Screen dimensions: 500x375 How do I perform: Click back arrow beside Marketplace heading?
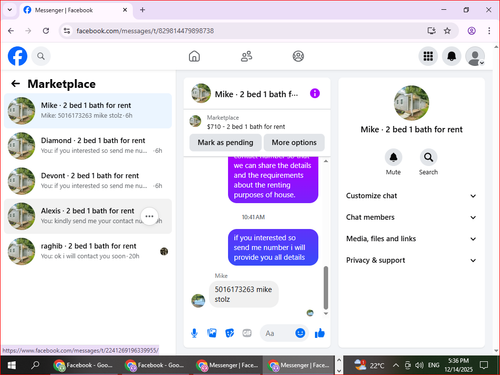click(16, 84)
